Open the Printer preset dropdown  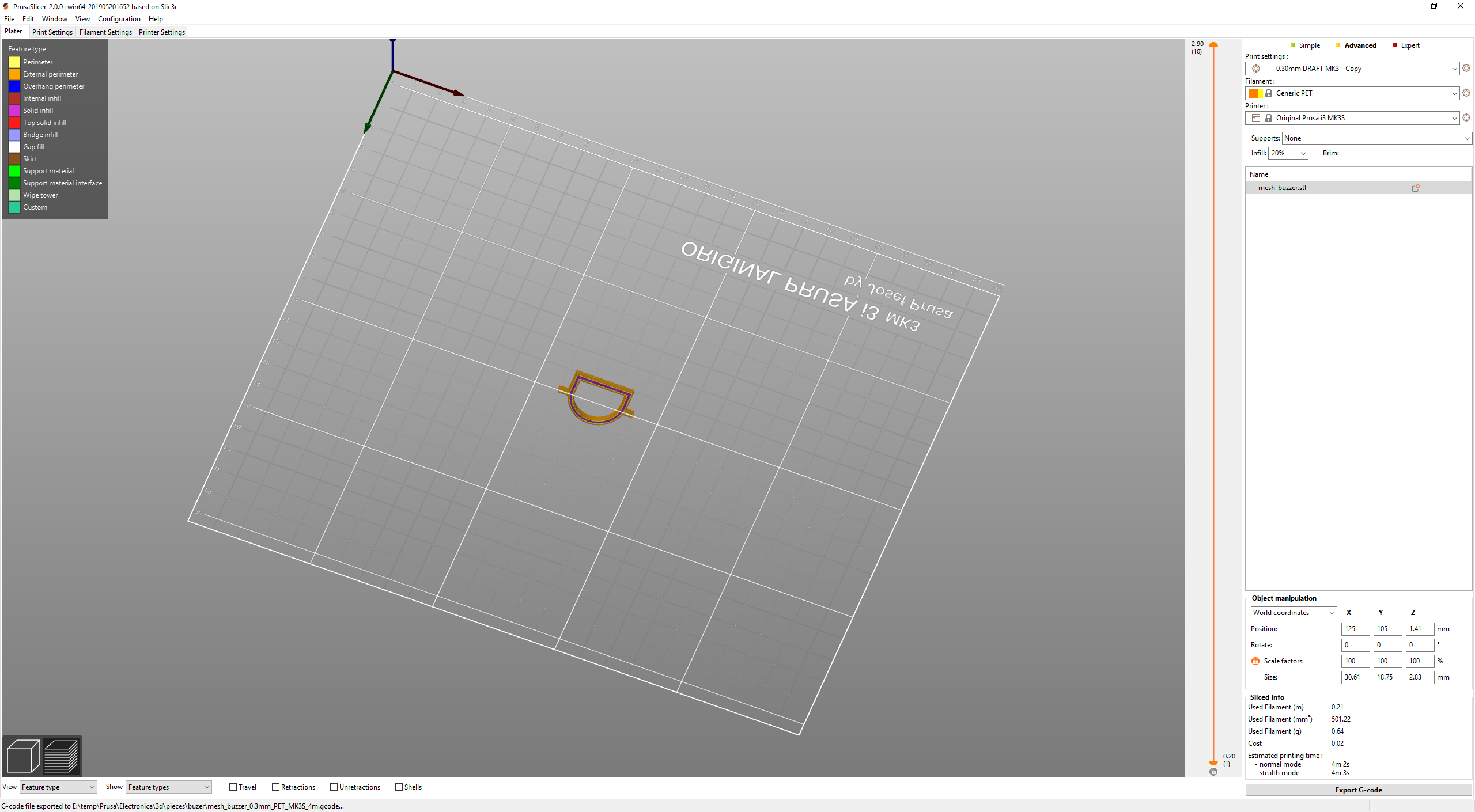click(1352, 118)
